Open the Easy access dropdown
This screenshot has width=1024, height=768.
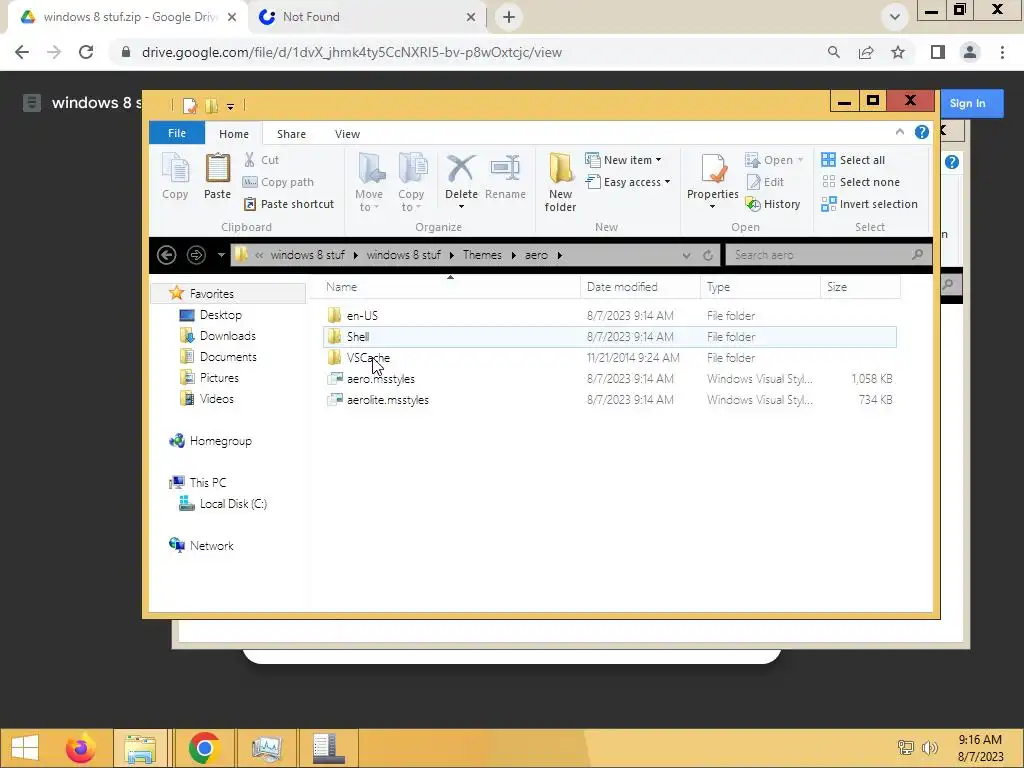(x=628, y=182)
